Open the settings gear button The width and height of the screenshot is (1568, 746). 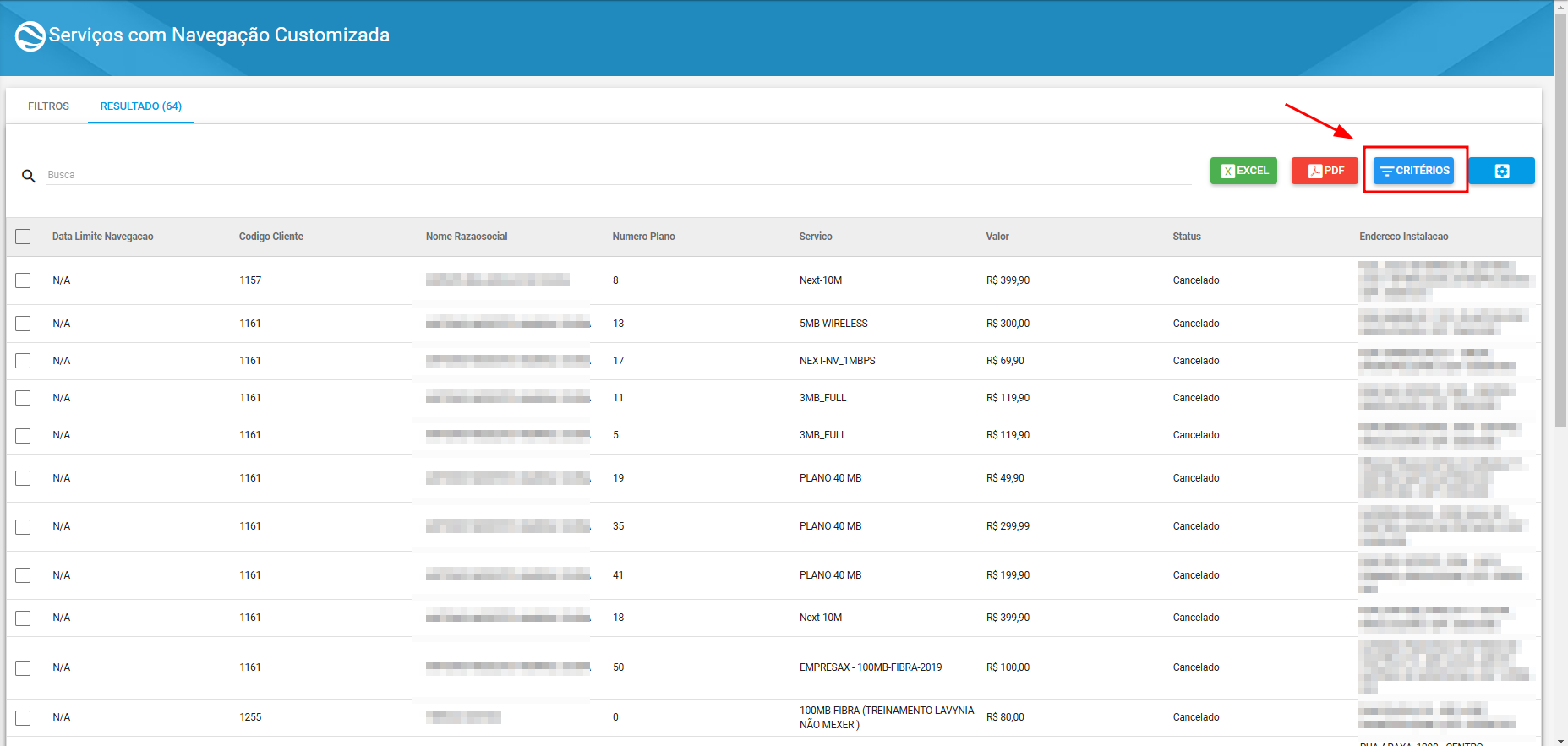click(1502, 171)
